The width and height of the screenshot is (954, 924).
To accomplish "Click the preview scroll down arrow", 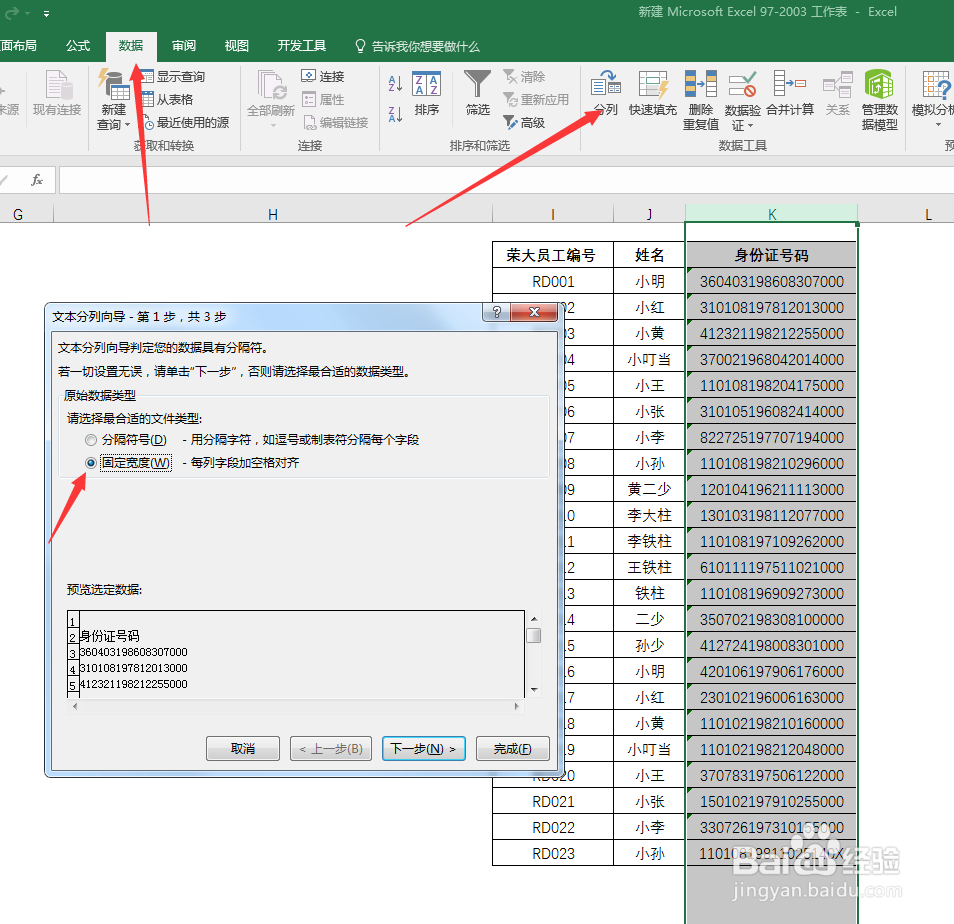I will [534, 690].
